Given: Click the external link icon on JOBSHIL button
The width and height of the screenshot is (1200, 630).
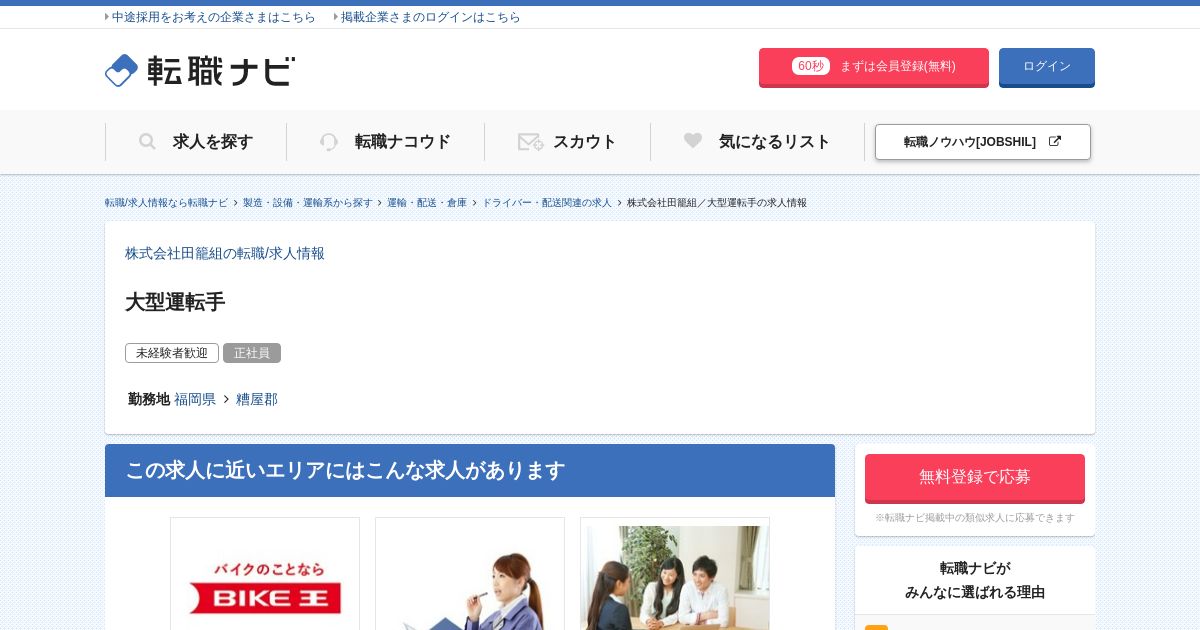Looking at the screenshot, I should (x=1054, y=141).
